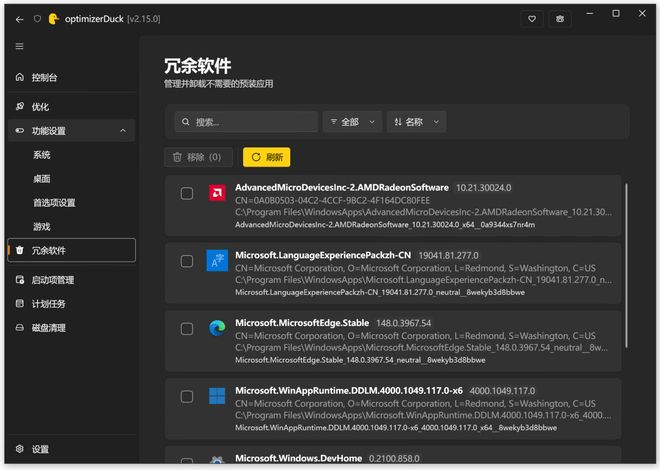Click the Edge WindowsApps install path line
Screen dimensions: 660x470
click(x=421, y=348)
